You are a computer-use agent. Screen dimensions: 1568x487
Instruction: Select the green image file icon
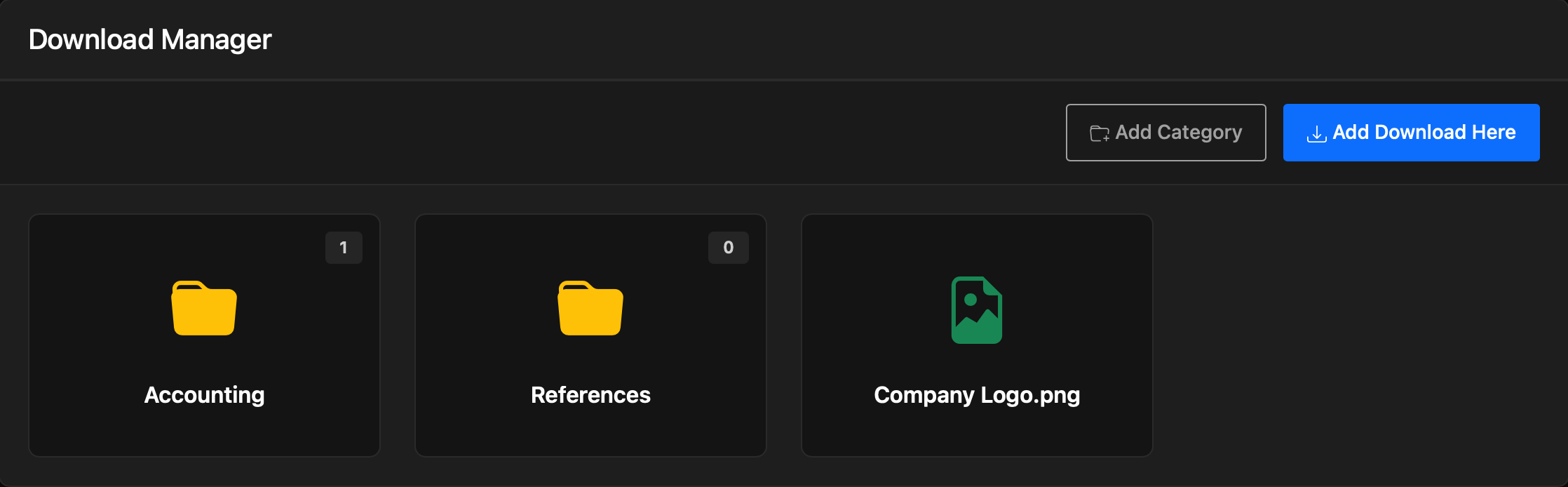[x=977, y=309]
